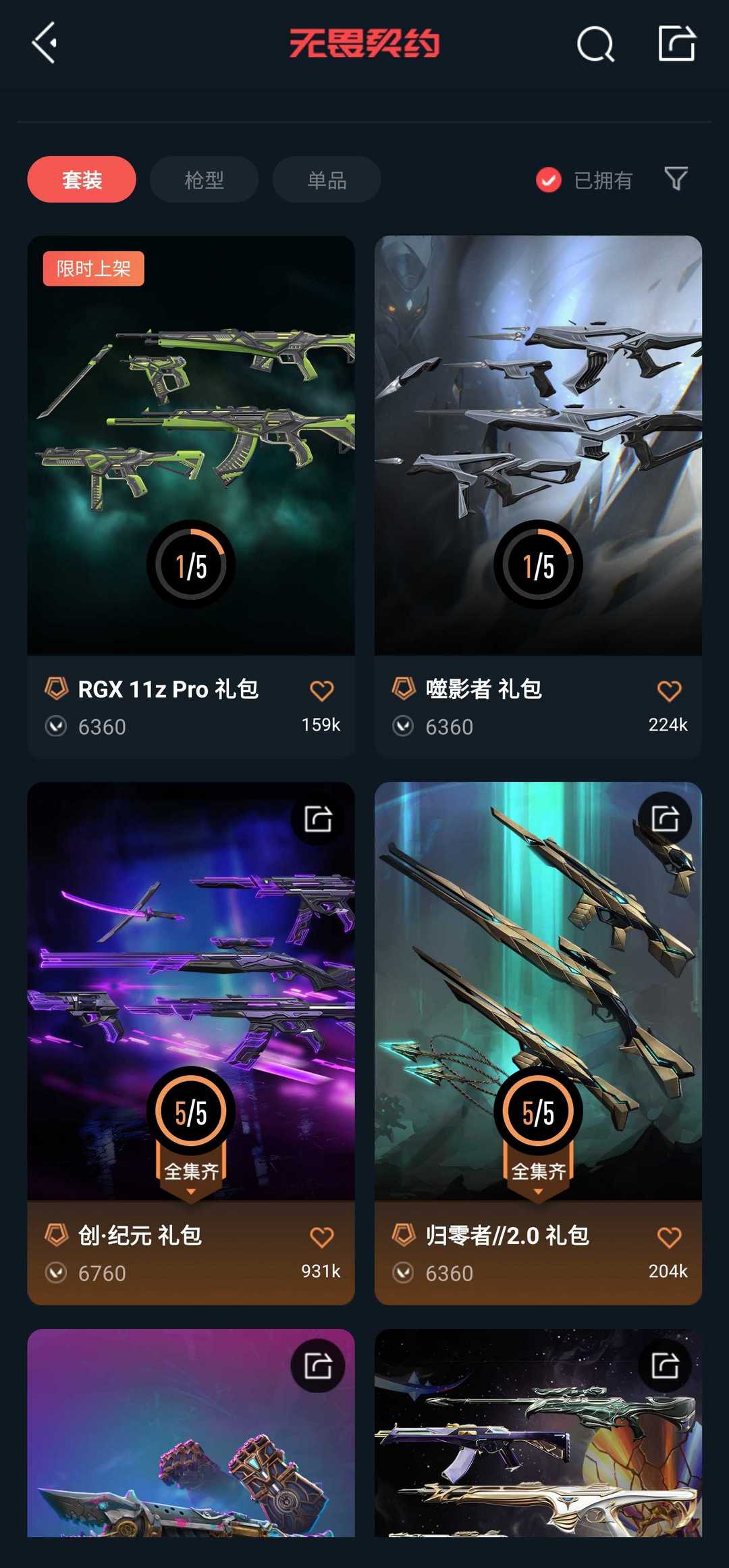729x1568 pixels.
Task: Switch to the 单品 tab
Action: pyautogui.click(x=327, y=179)
